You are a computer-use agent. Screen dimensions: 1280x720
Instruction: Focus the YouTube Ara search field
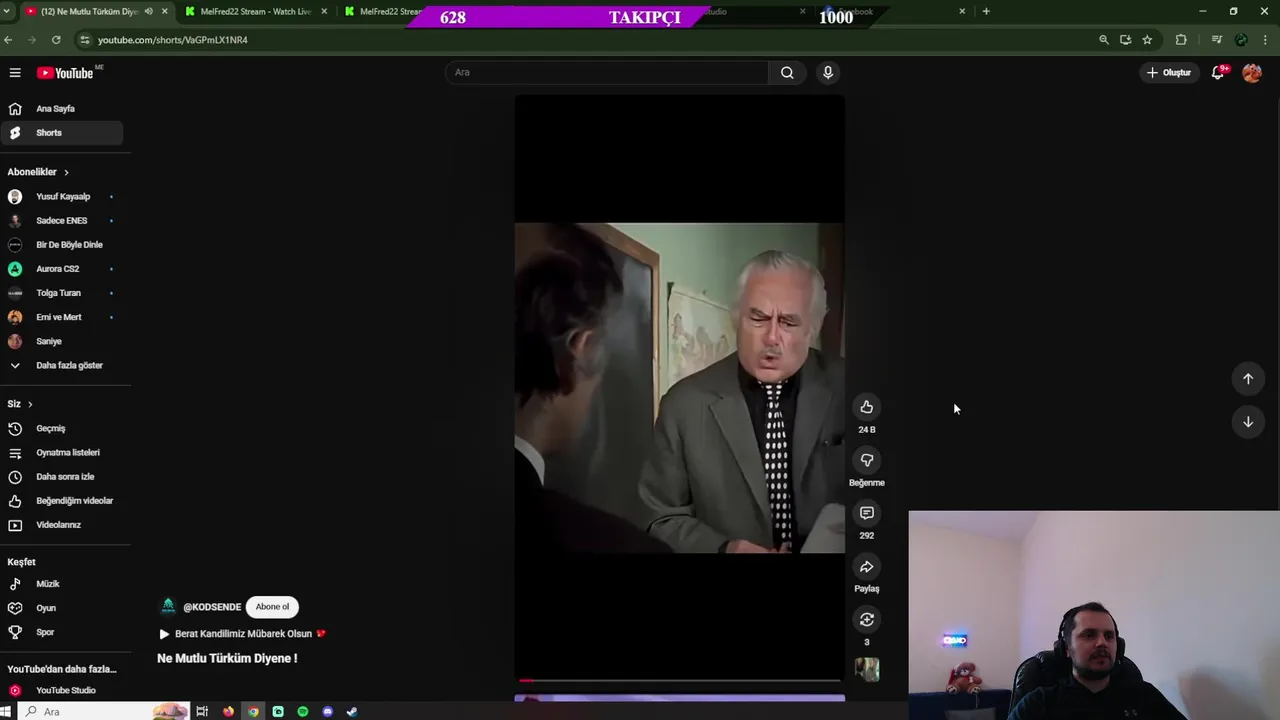[607, 72]
